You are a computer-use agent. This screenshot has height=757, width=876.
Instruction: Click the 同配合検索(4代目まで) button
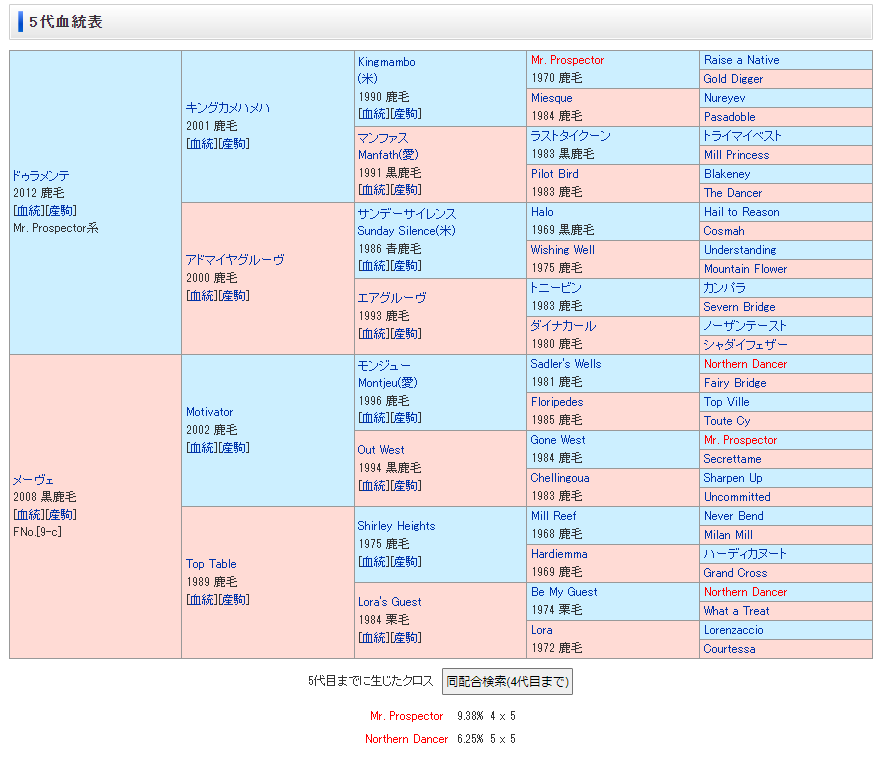[506, 682]
